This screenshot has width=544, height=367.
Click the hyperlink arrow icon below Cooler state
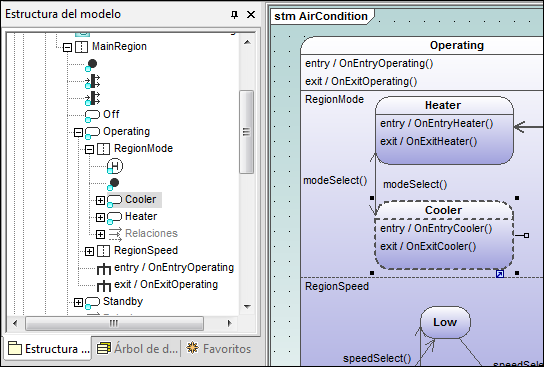click(x=500, y=274)
